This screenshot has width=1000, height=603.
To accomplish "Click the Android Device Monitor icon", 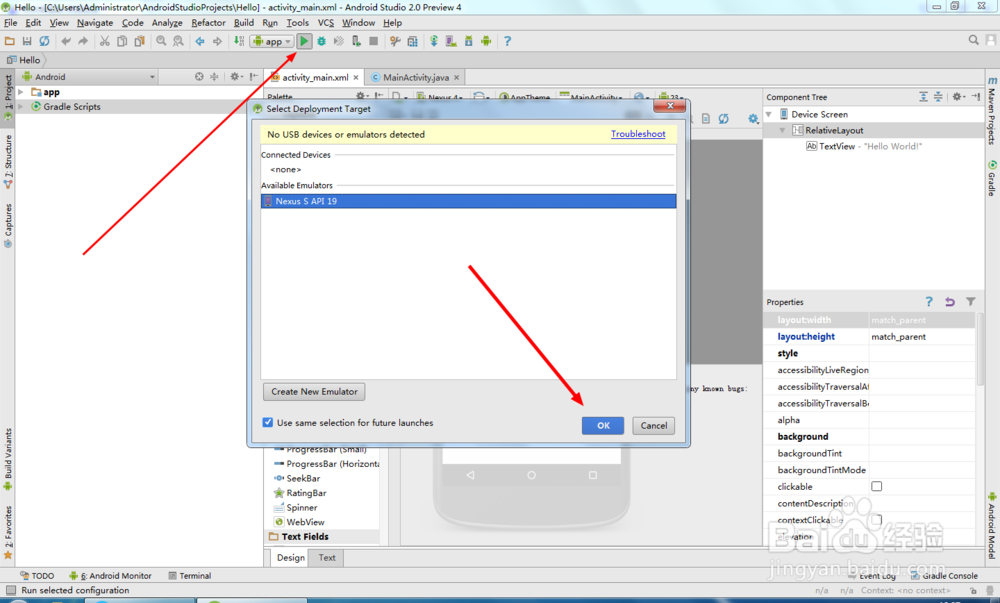I will (x=486, y=41).
